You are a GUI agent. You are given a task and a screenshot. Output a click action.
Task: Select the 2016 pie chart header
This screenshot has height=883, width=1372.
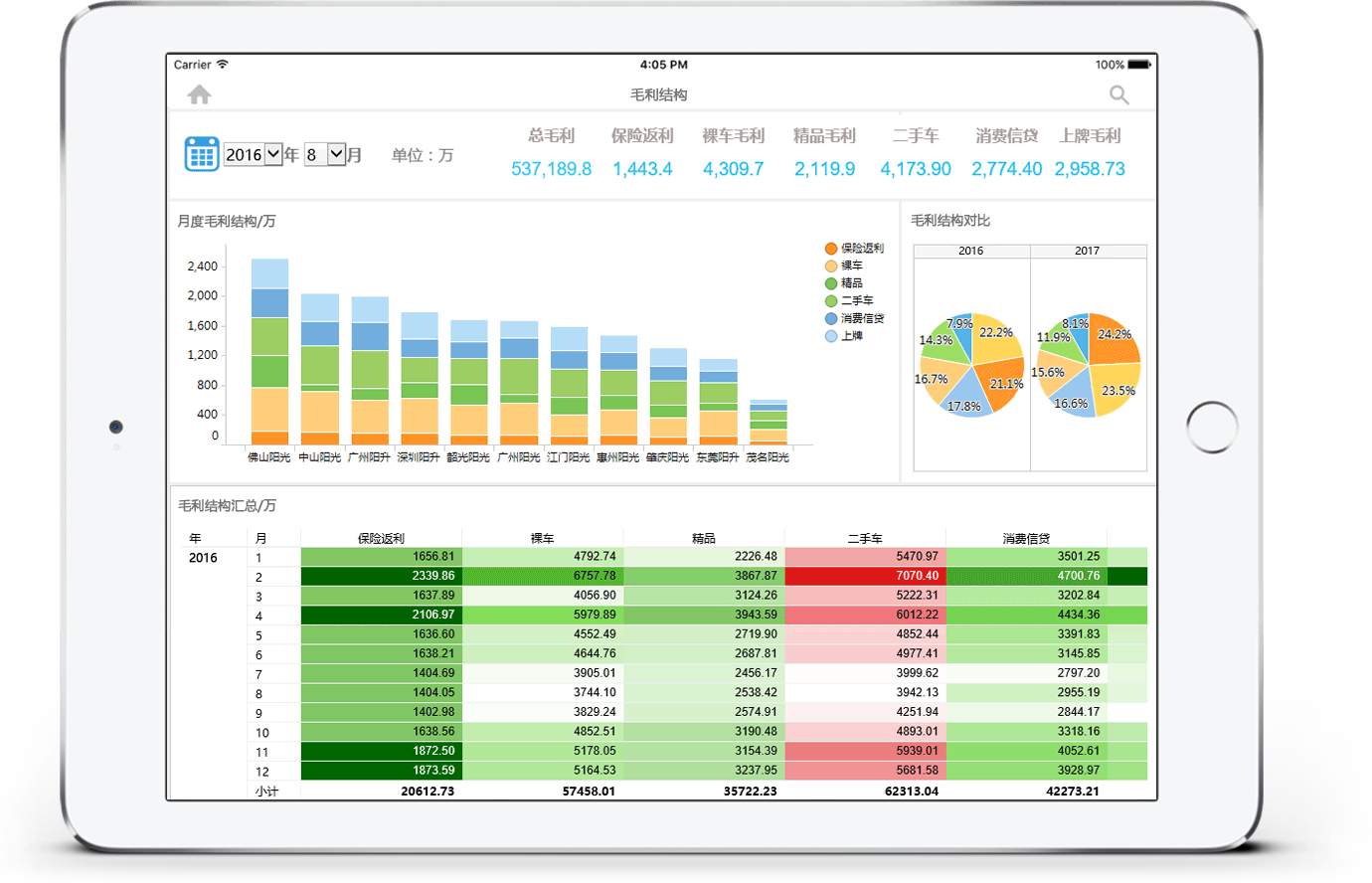click(971, 251)
